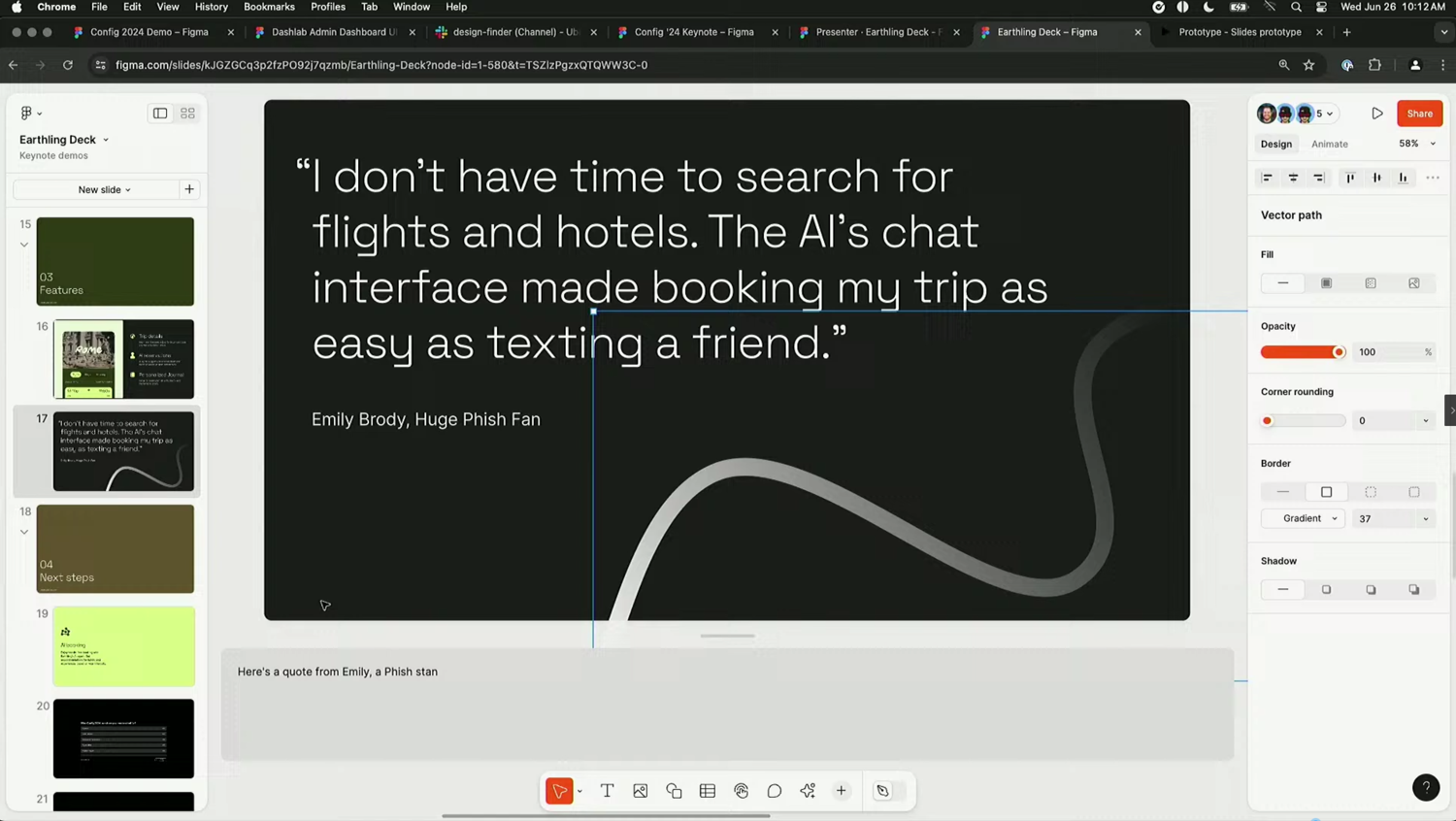Select the Shapes tool
The height and width of the screenshot is (821, 1456).
click(674, 791)
